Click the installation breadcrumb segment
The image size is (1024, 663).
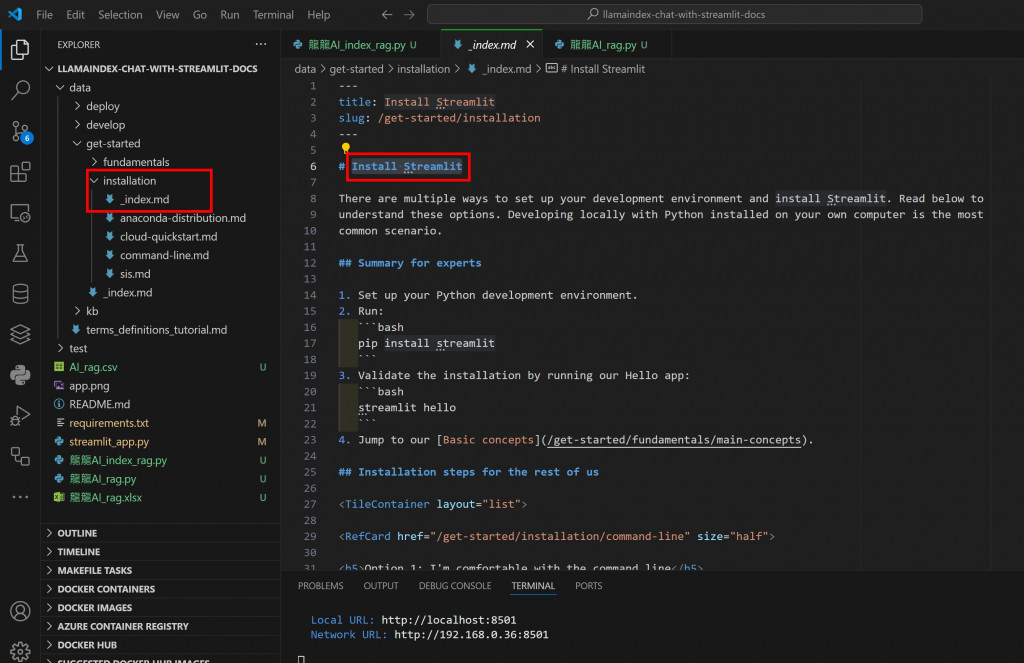coord(423,69)
